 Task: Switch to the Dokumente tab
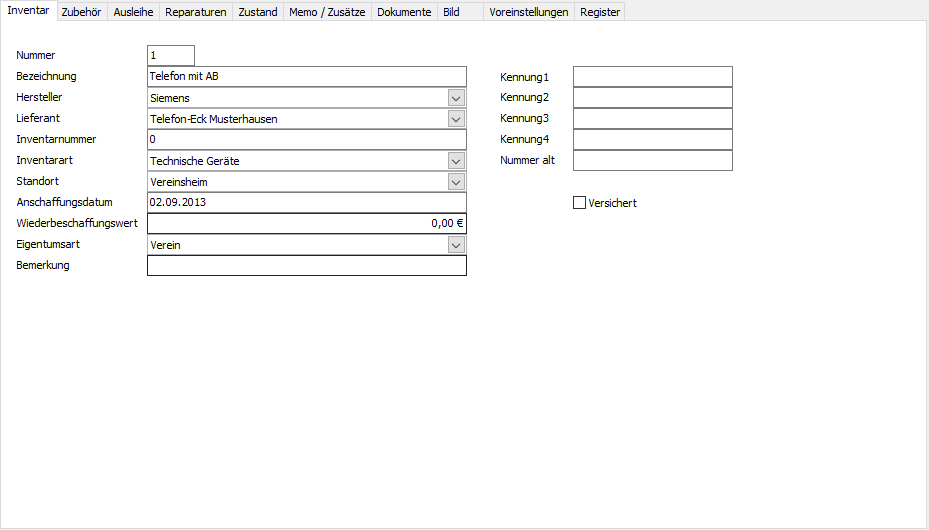404,12
